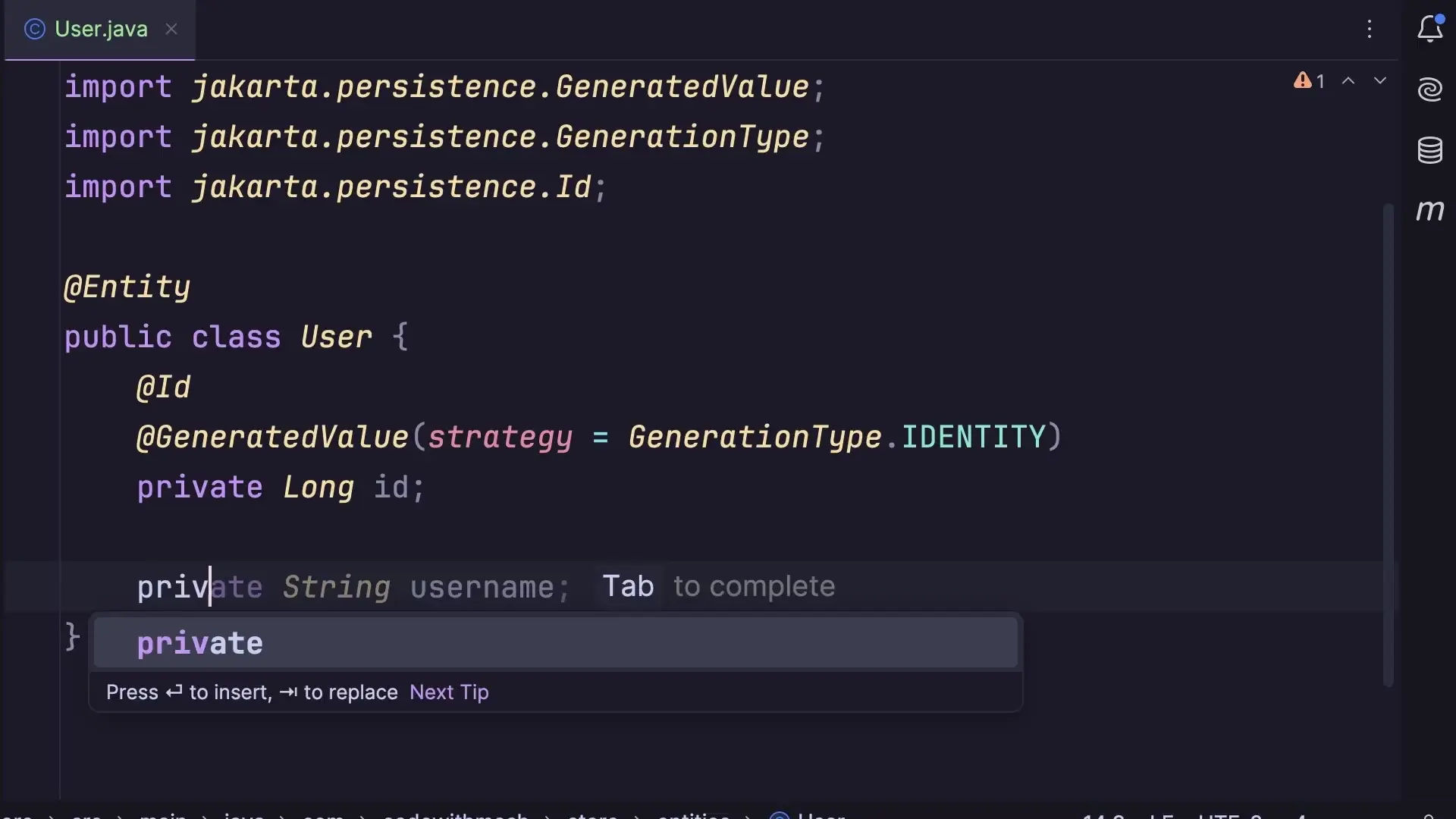Click the import jakarta.persistence.GenerationType line
Image resolution: width=1456 pixels, height=819 pixels.
tap(444, 137)
